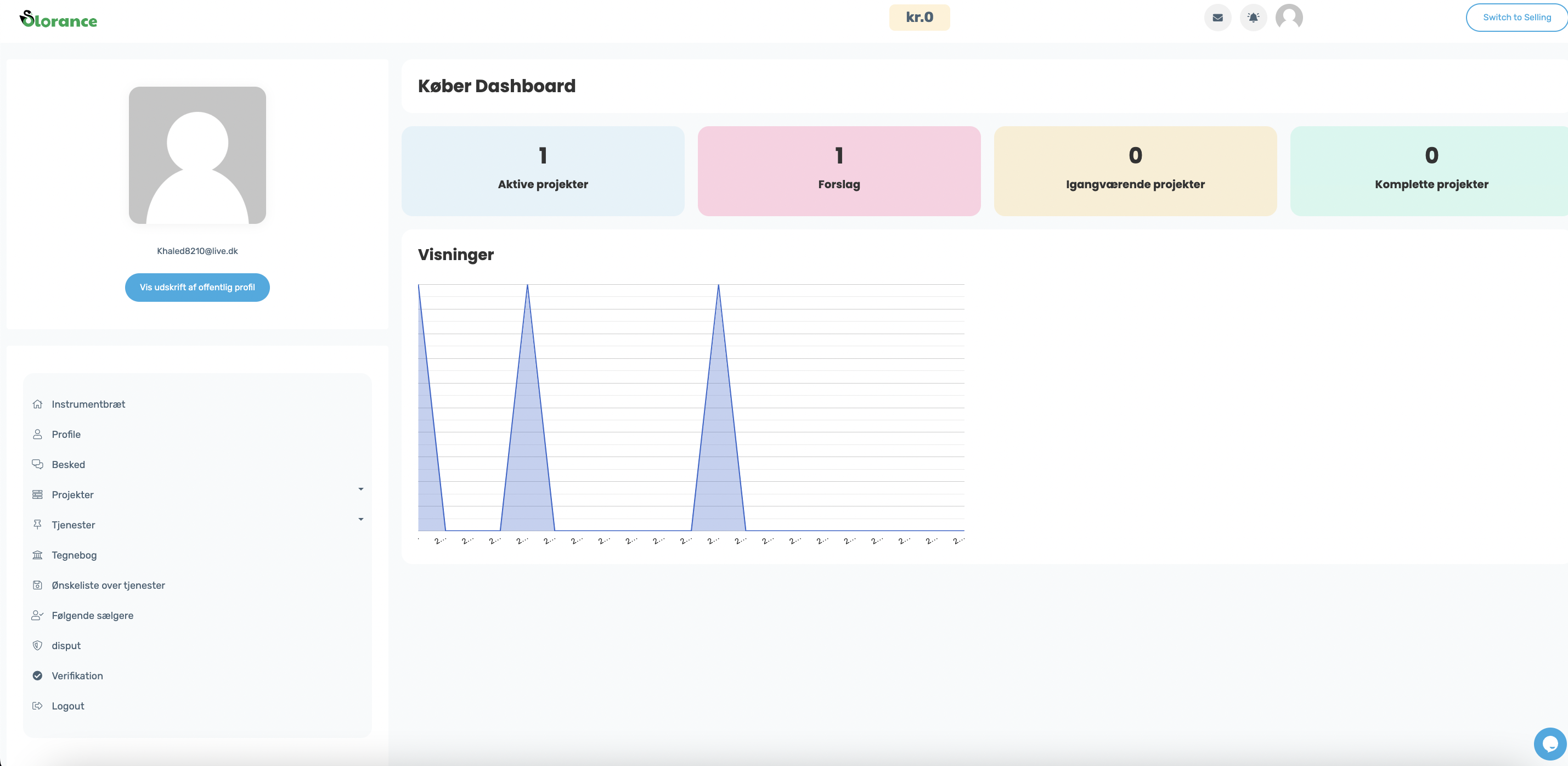This screenshot has width=1568, height=766.
Task: Open Følgende sælgere menu item
Action: (x=93, y=616)
